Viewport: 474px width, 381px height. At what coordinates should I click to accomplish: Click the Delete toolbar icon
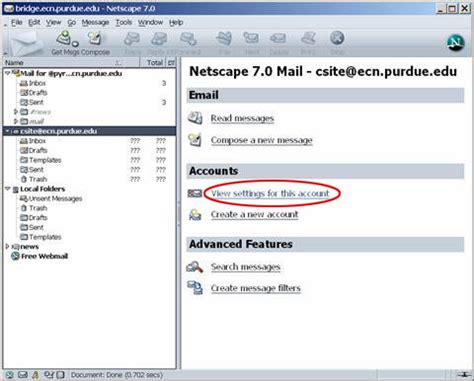(x=278, y=38)
